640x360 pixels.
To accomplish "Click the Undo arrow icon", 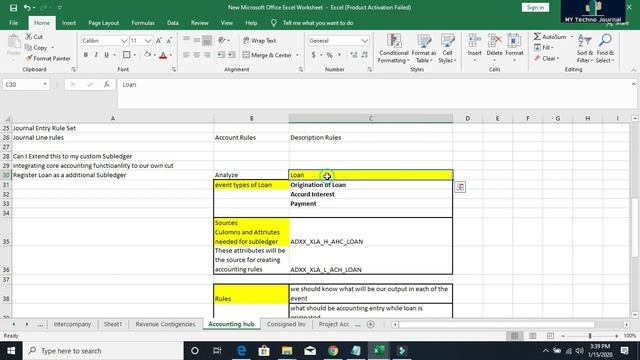I will (27, 7).
